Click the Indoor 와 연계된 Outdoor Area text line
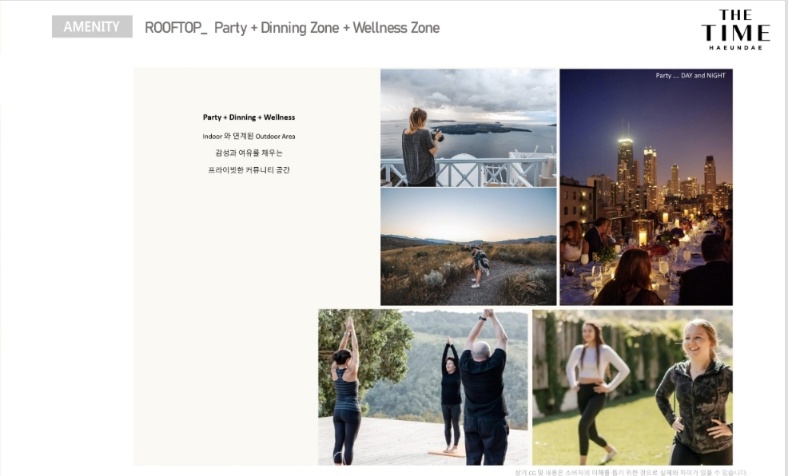 (x=249, y=136)
